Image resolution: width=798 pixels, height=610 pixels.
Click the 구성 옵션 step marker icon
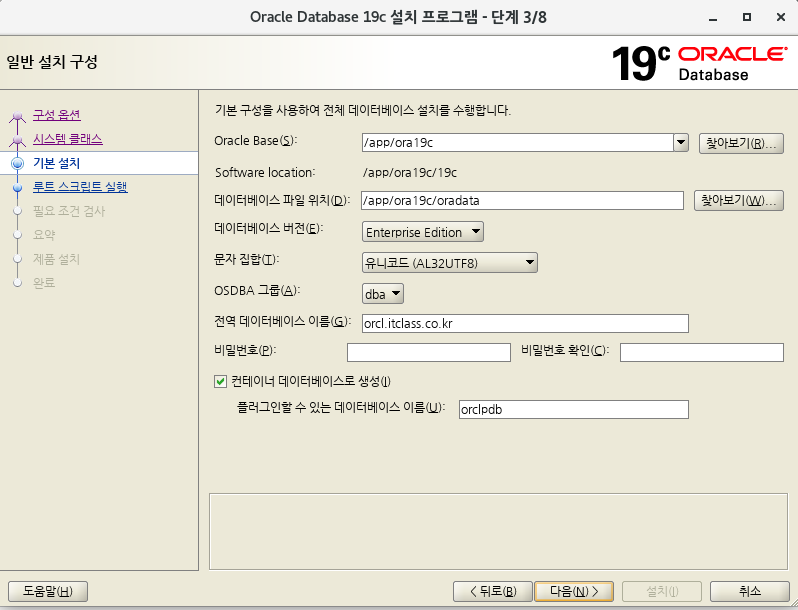click(x=18, y=116)
